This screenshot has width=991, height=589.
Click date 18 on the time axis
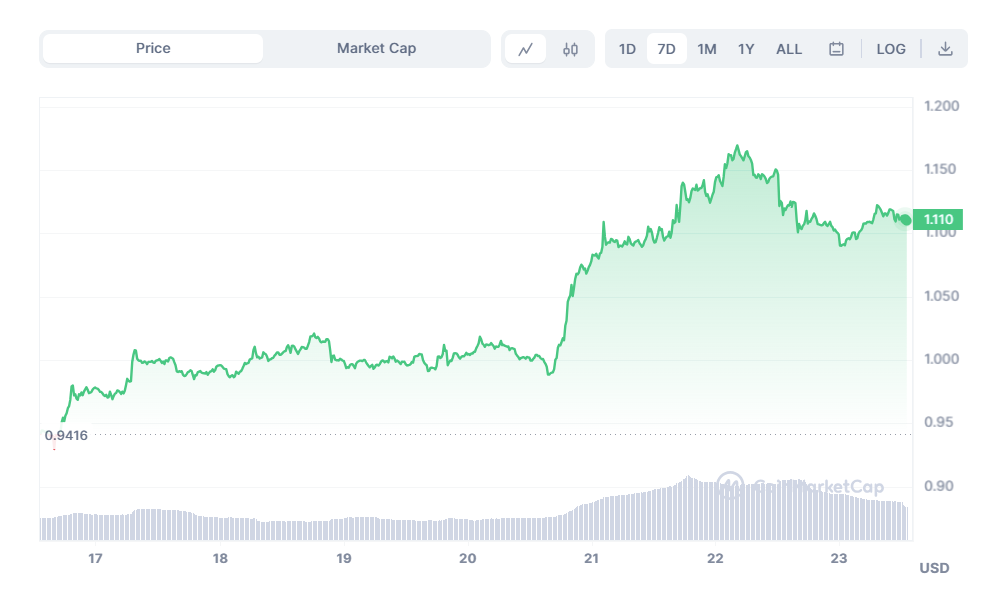click(x=220, y=558)
